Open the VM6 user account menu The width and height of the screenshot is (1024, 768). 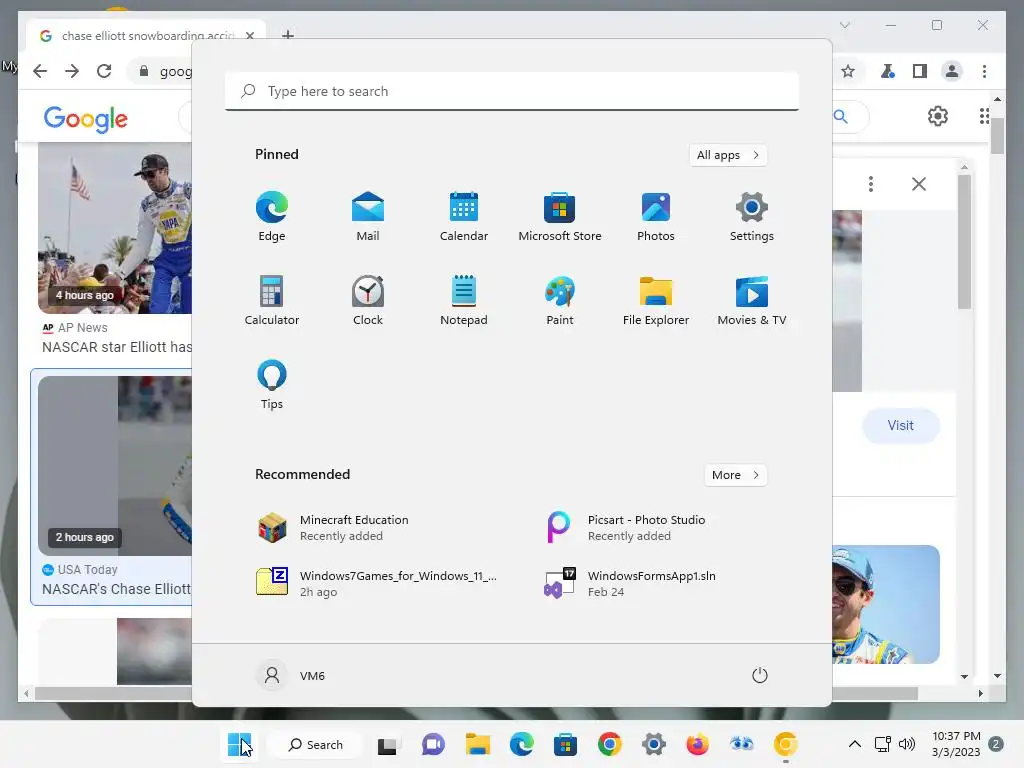point(291,675)
